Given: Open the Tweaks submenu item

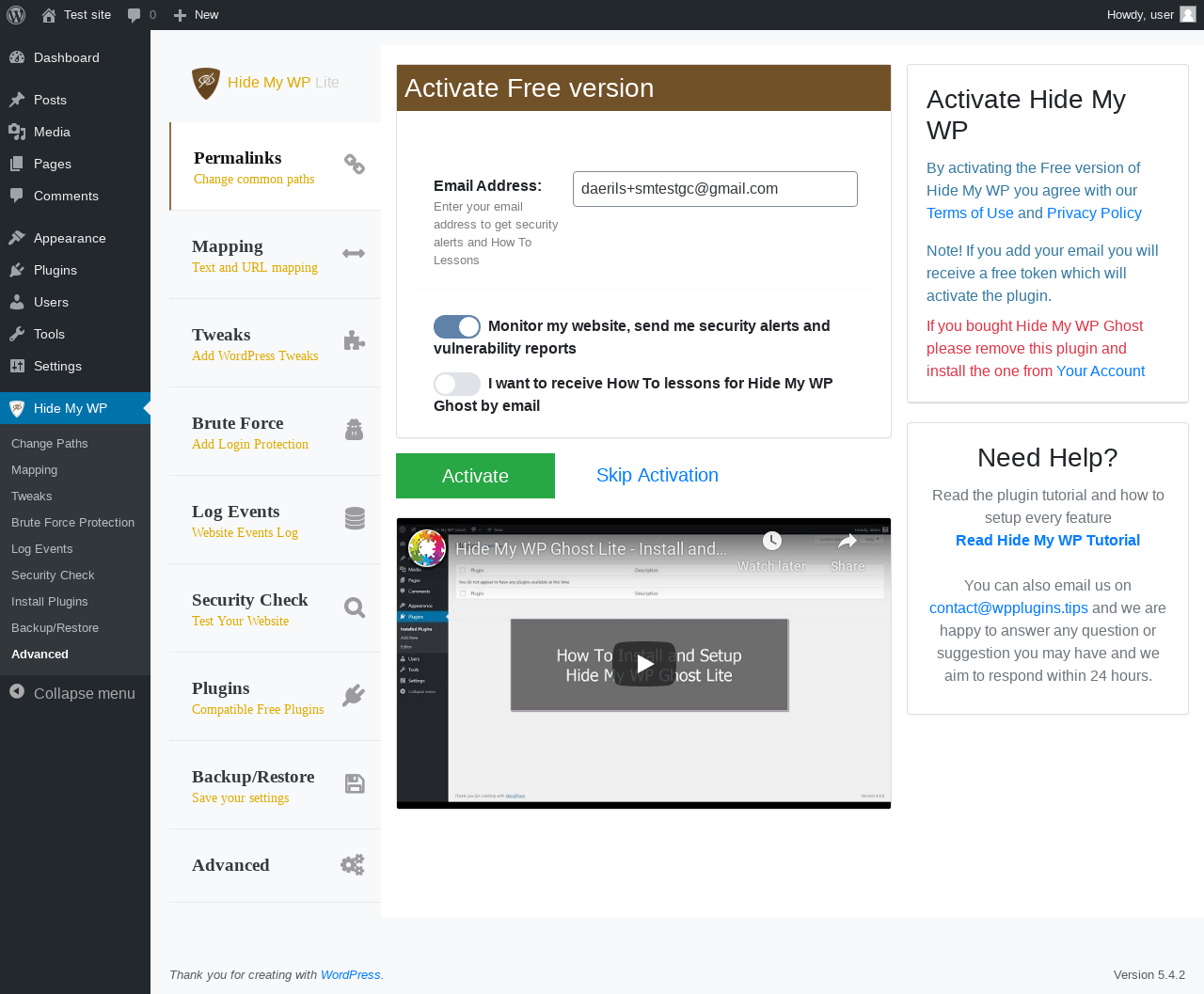Looking at the screenshot, I should (x=32, y=497).
